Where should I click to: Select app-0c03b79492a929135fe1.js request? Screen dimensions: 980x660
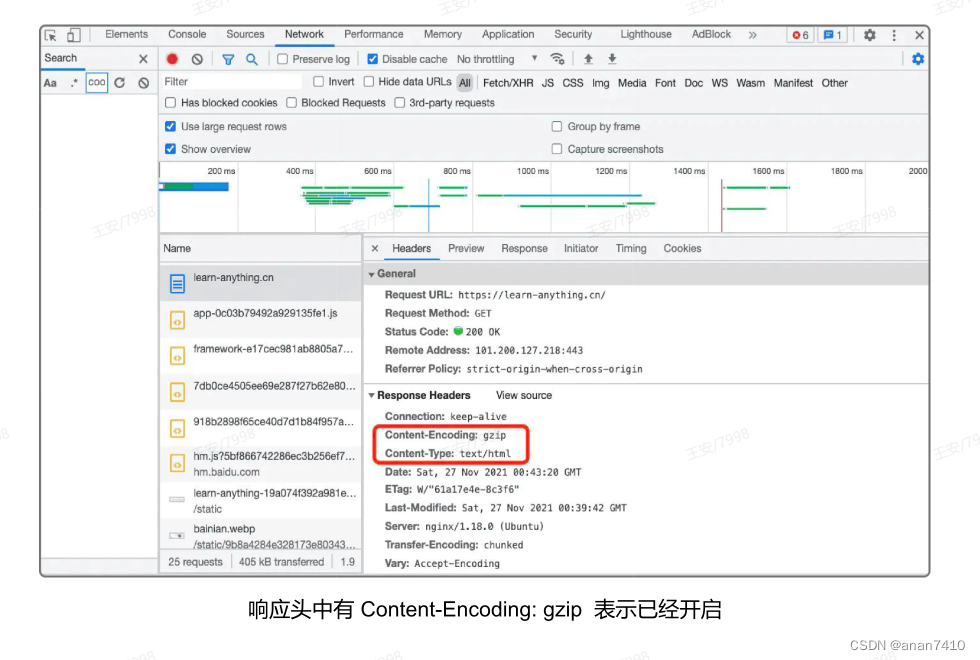click(260, 318)
